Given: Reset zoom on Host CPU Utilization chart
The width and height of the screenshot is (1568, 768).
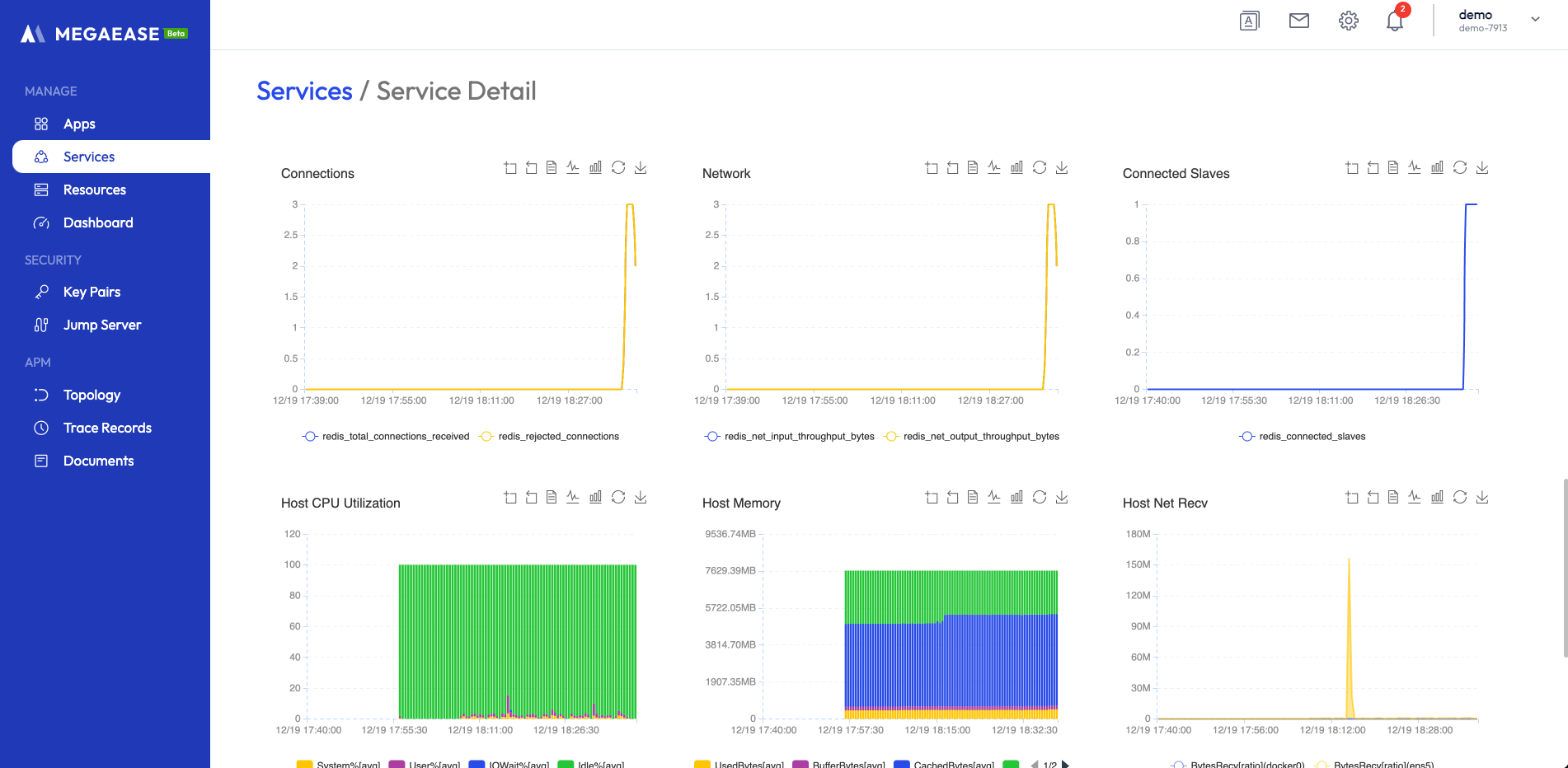Looking at the screenshot, I should click(531, 497).
